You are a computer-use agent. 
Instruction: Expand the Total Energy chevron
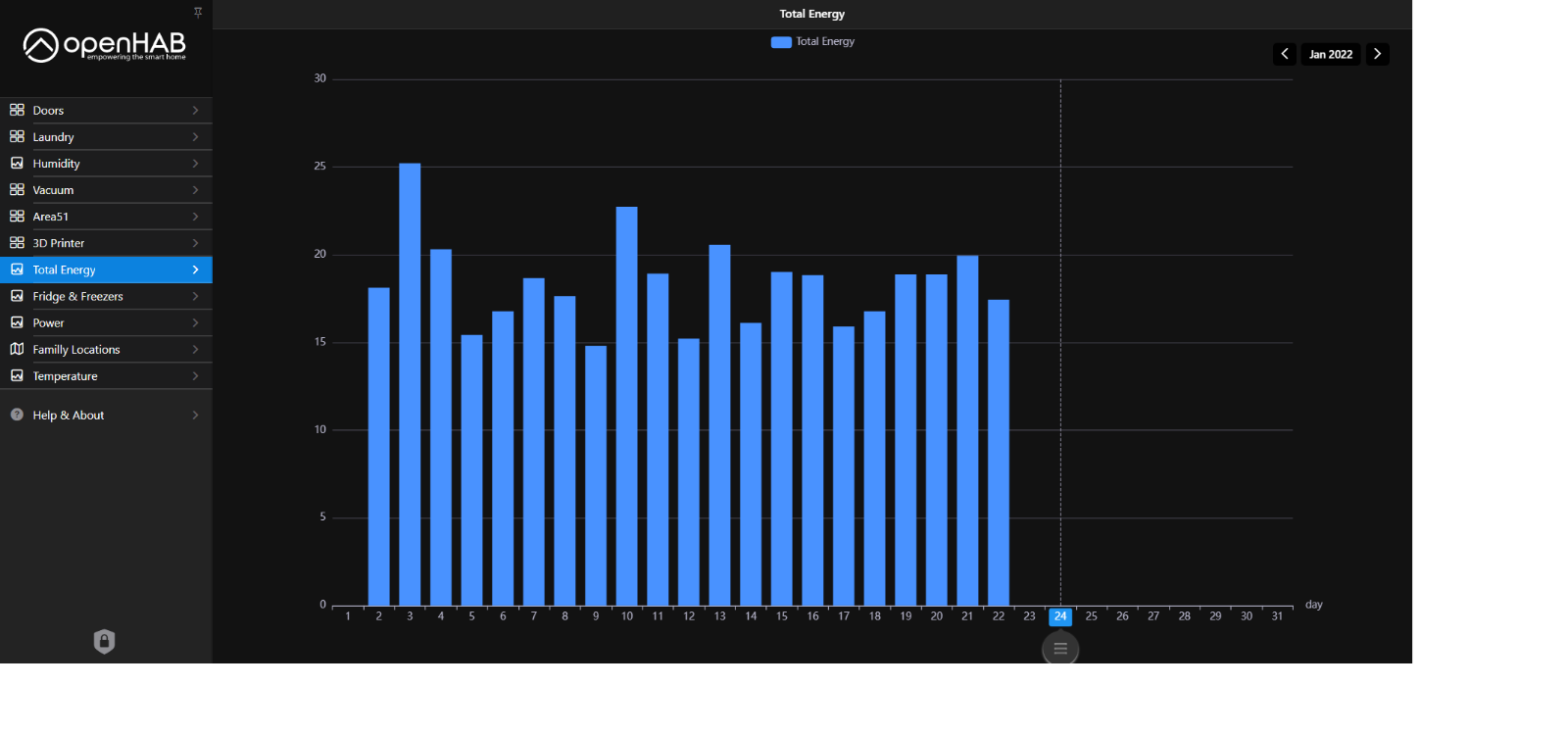pyautogui.click(x=195, y=269)
